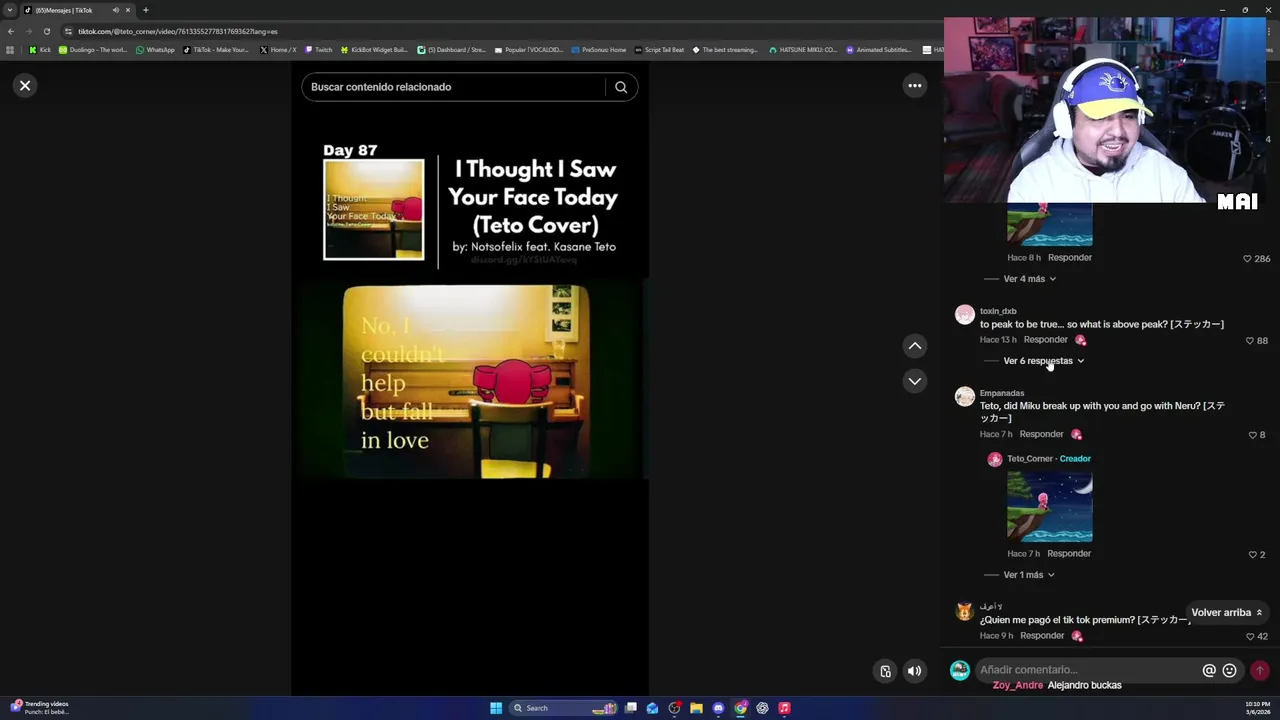Screen dimensions: 1280x720
Task: Open the emoji picker in comment box
Action: point(1229,671)
